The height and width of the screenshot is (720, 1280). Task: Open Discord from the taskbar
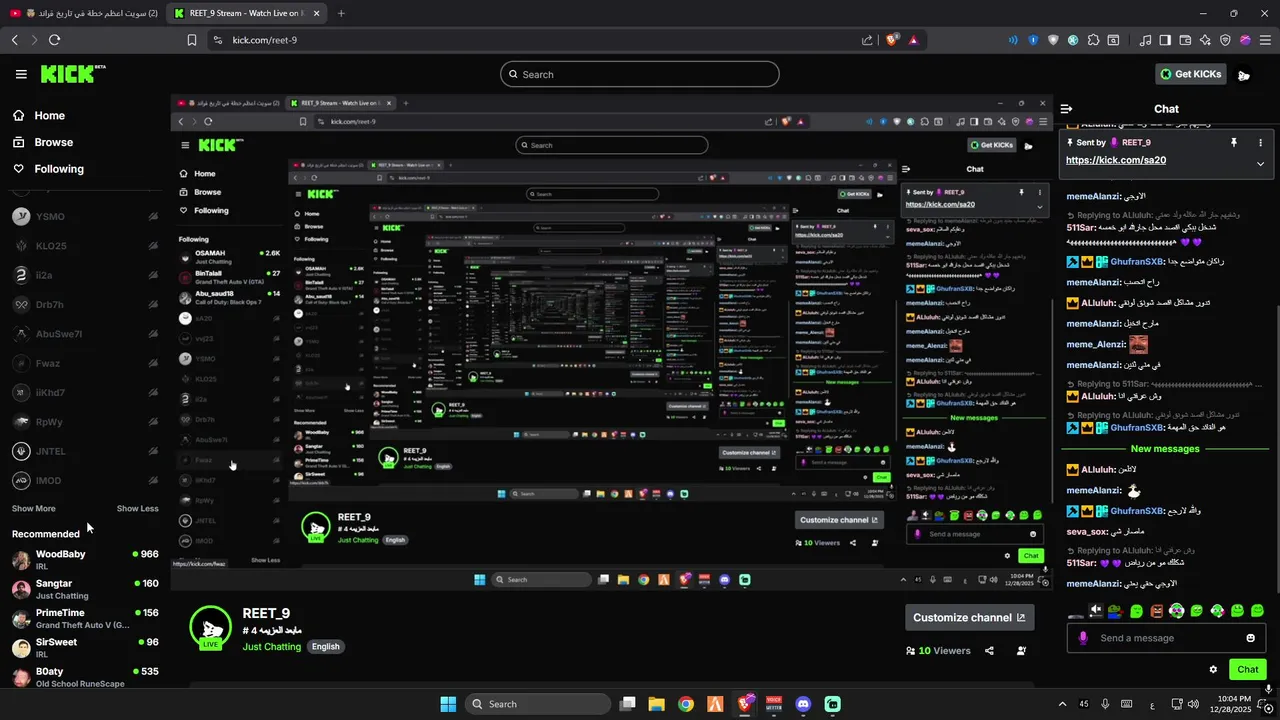[803, 704]
